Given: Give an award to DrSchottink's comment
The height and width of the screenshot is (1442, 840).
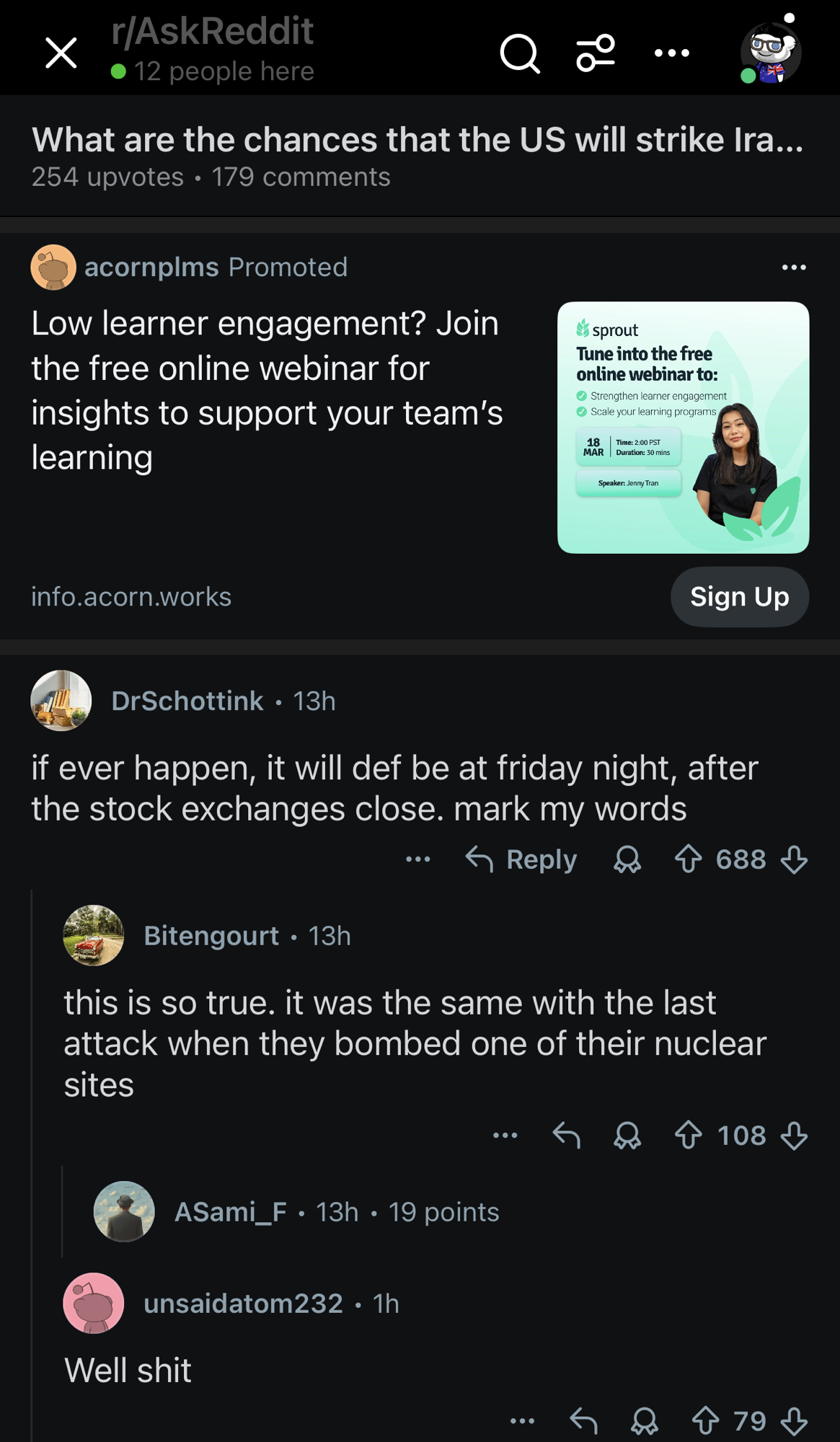Looking at the screenshot, I should click(627, 859).
